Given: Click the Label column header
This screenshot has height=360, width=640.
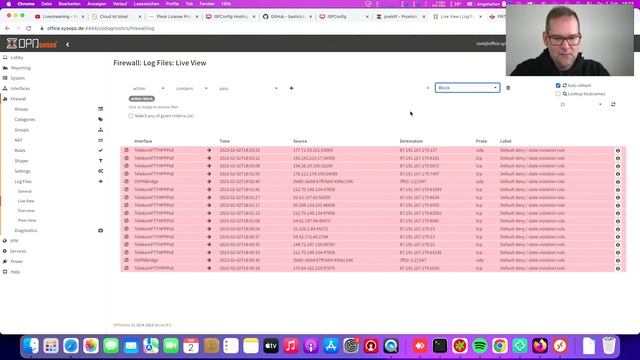Looking at the screenshot, I should pos(505,141).
